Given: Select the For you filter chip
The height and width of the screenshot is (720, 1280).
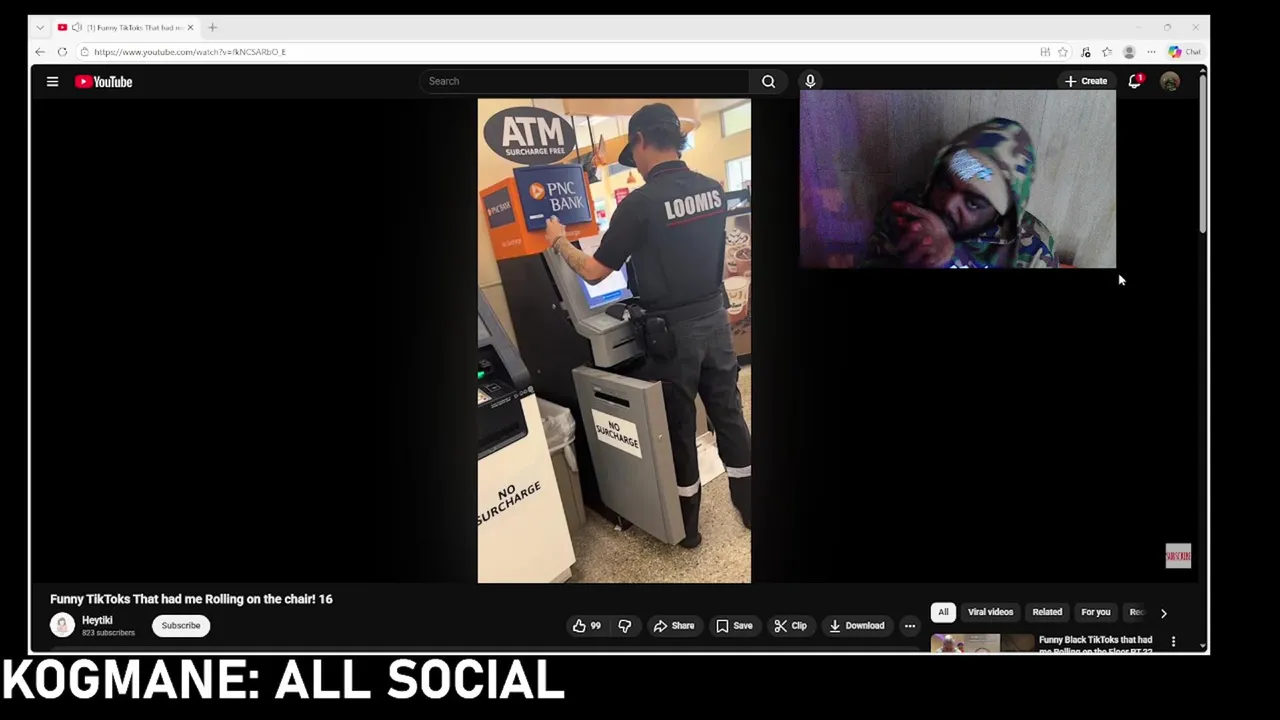Looking at the screenshot, I should pyautogui.click(x=1095, y=612).
